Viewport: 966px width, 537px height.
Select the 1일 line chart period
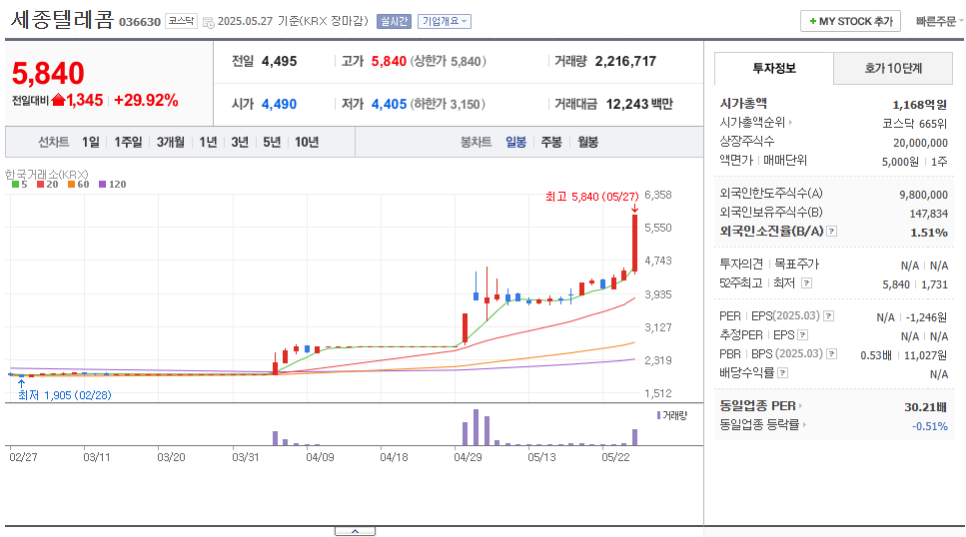91,142
